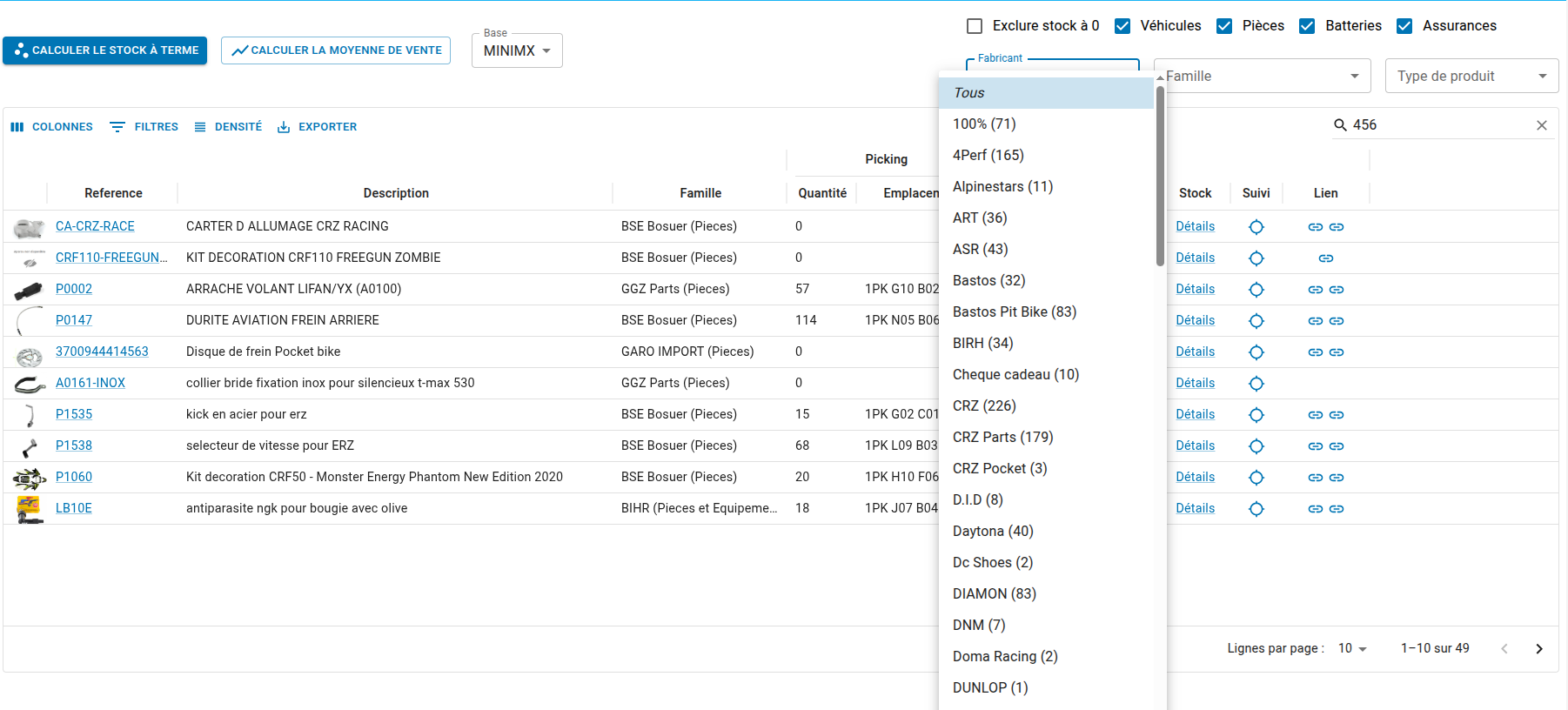Click the Suivi tracking icon for LB10E
1568x710 pixels.
pos(1256,509)
